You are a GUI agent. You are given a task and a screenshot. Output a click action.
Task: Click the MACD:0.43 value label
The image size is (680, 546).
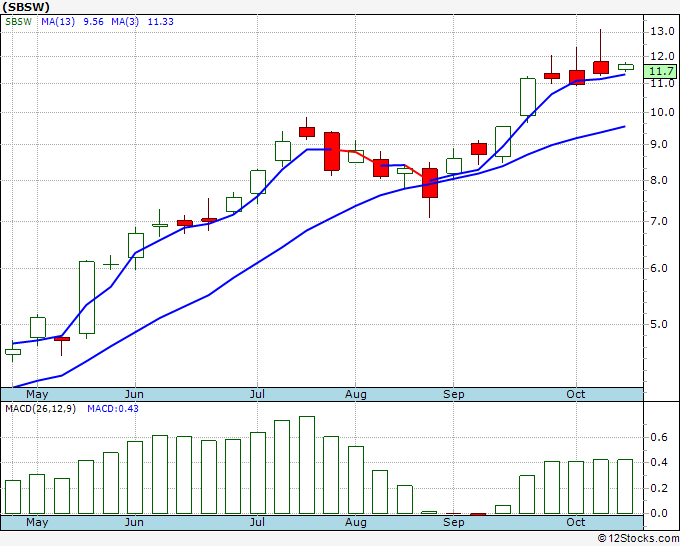tap(113, 409)
